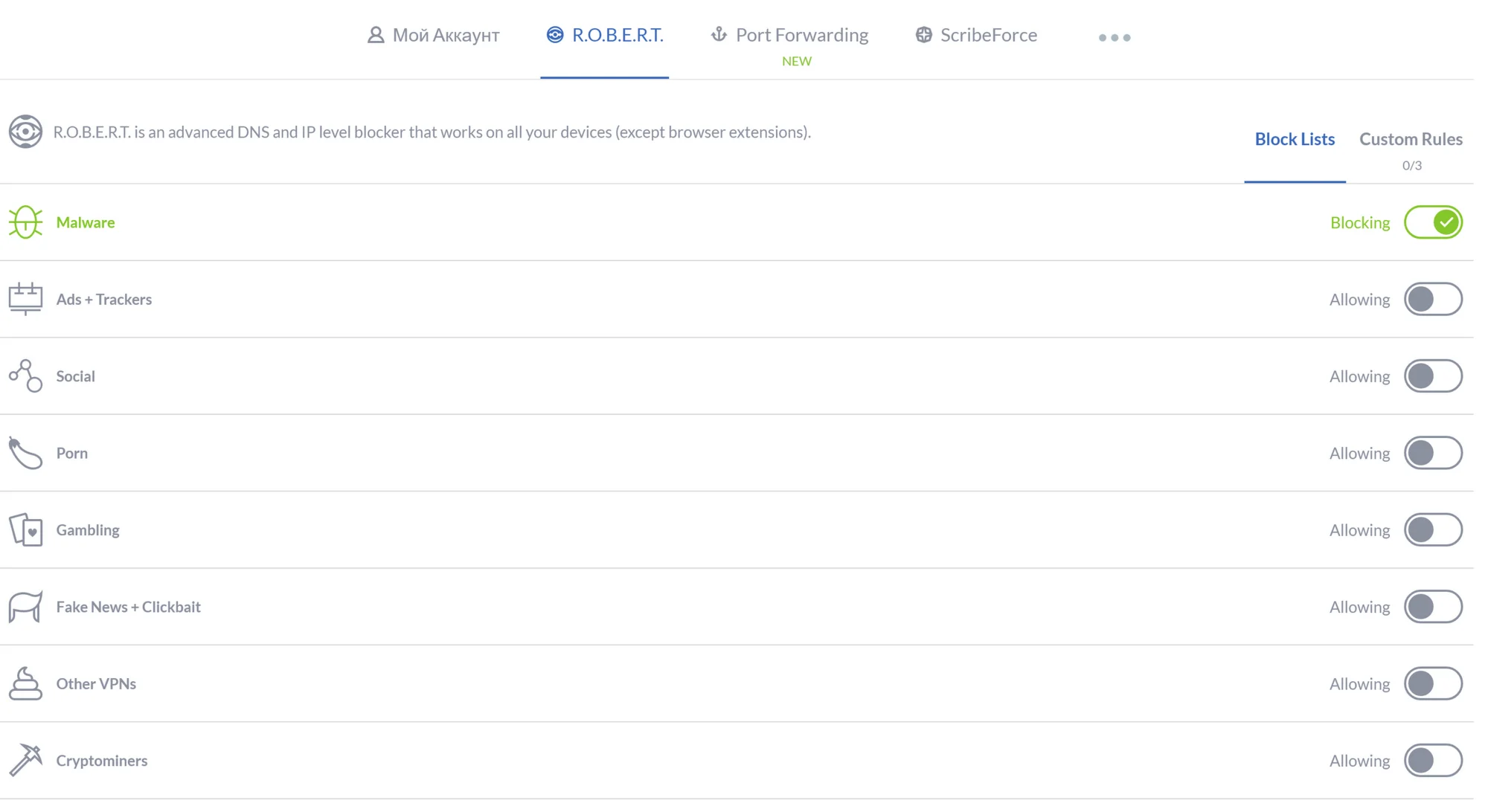This screenshot has width=1488, height=812.
Task: Click the Porn list label
Action: point(72,453)
